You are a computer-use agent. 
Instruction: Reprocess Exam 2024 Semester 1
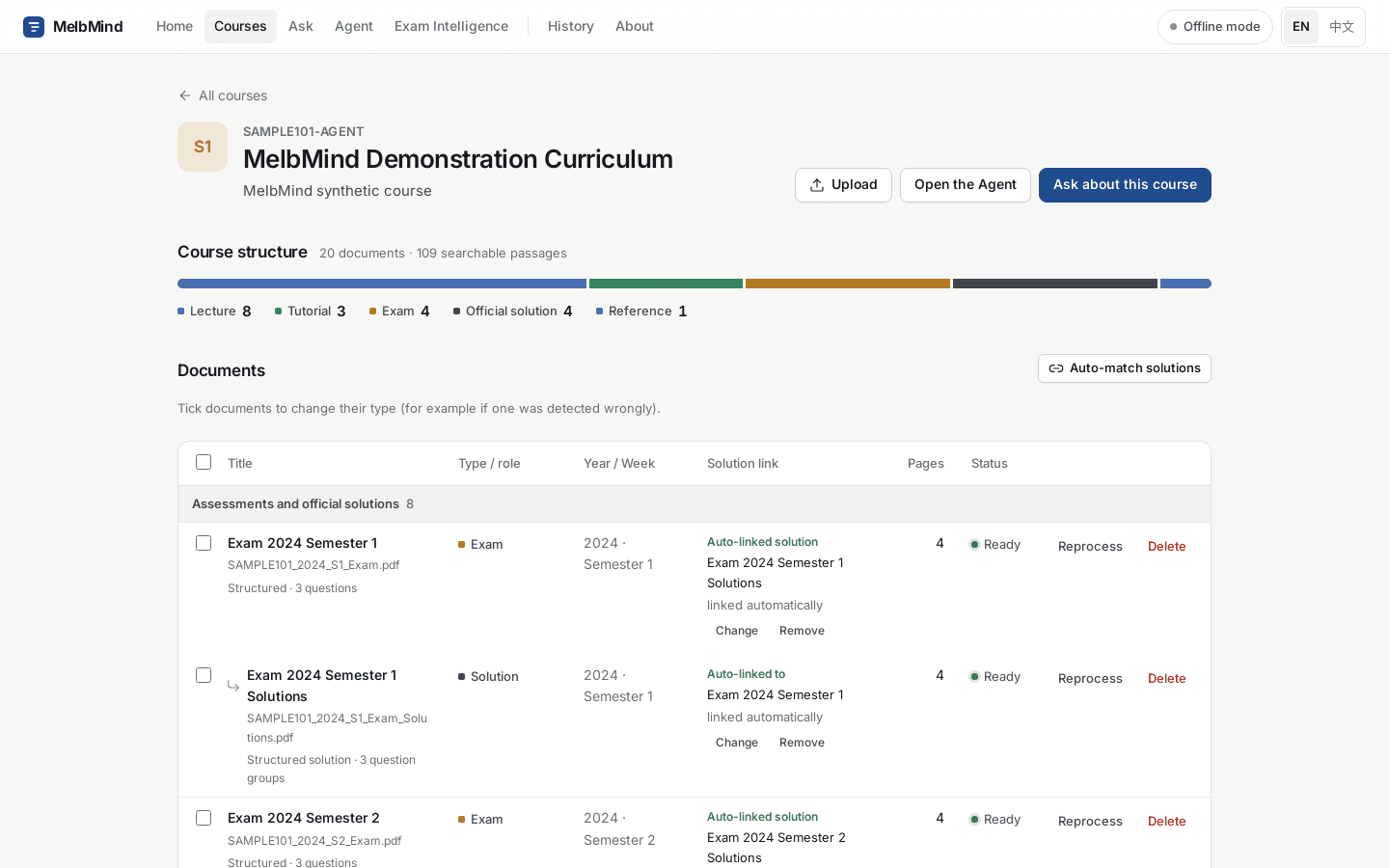pos(1090,546)
